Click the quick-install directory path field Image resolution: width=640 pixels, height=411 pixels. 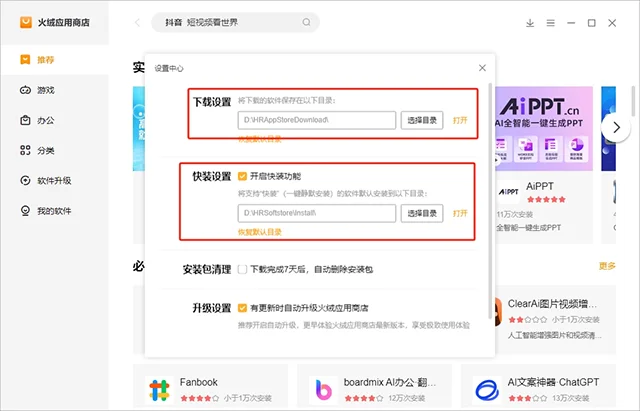click(317, 213)
